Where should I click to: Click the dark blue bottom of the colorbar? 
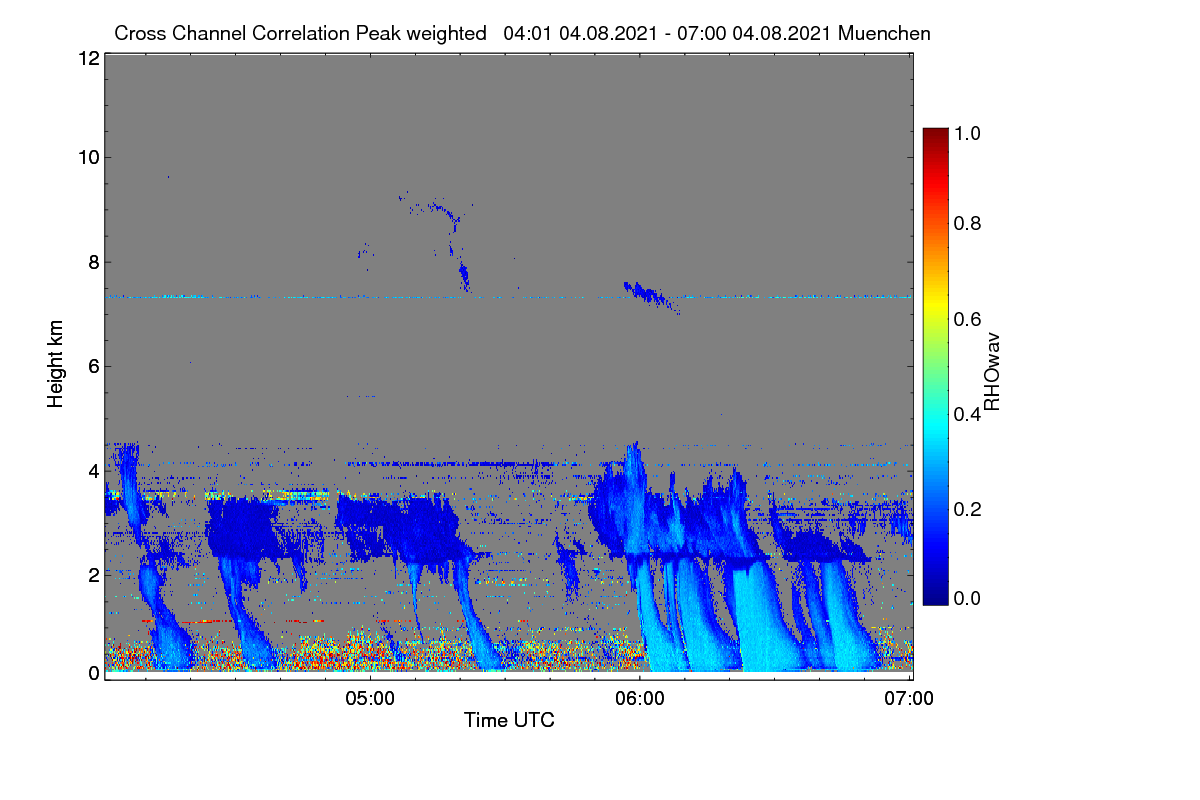934,597
